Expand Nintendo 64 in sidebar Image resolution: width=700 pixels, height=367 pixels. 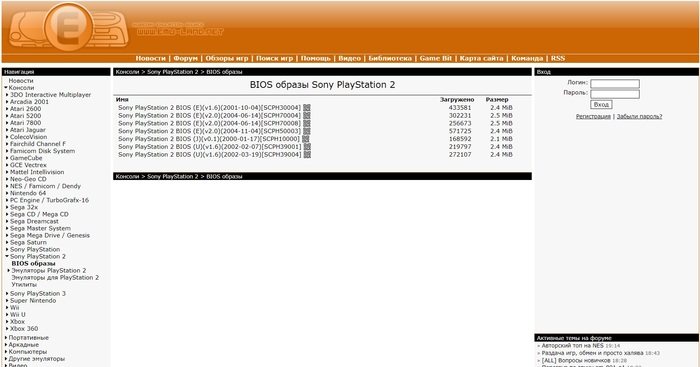pos(7,193)
